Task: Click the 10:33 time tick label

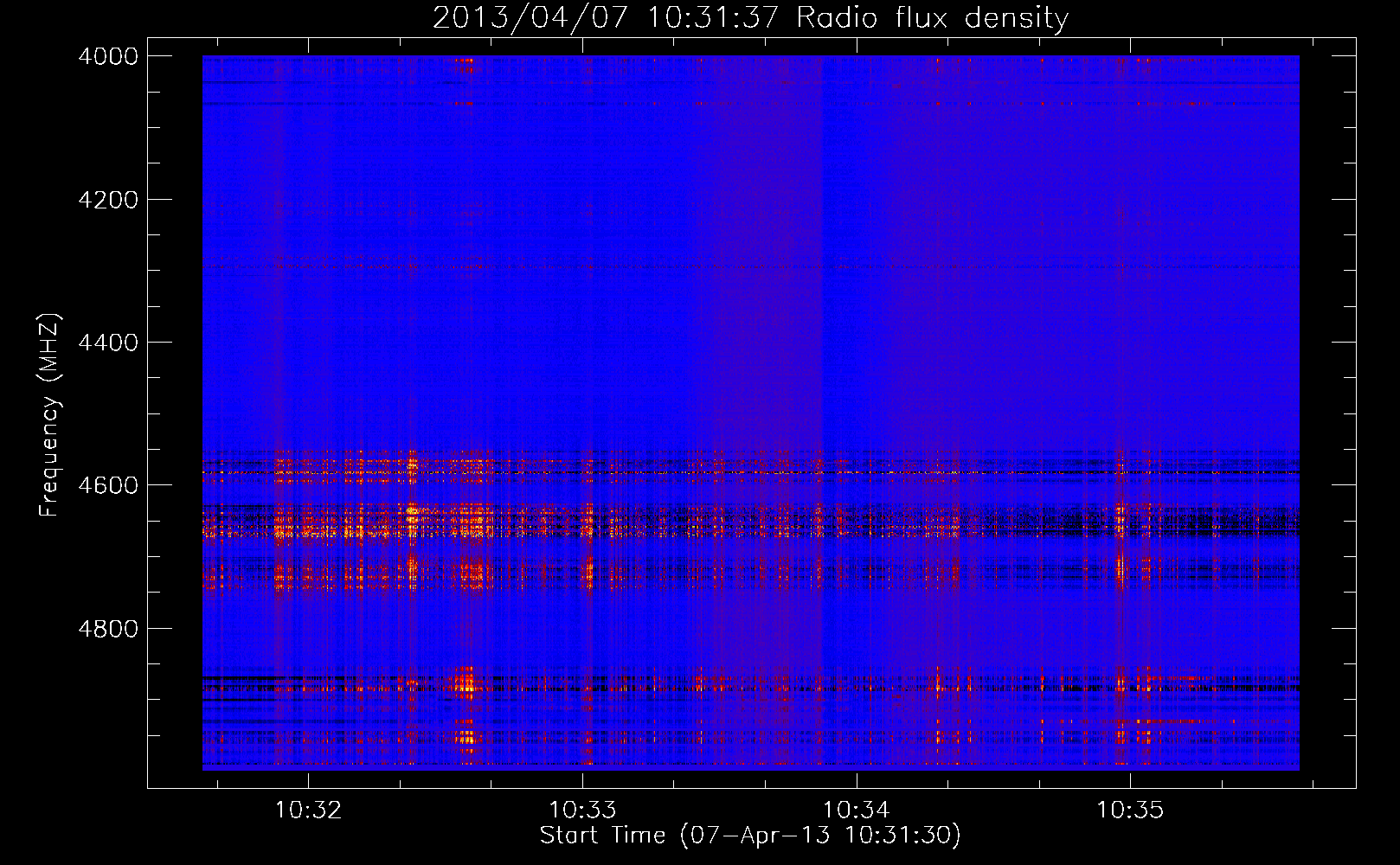Action: (583, 811)
